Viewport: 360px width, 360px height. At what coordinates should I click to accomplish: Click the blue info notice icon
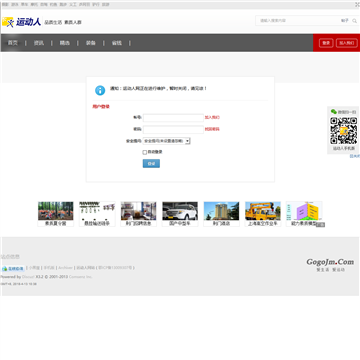coord(100,90)
